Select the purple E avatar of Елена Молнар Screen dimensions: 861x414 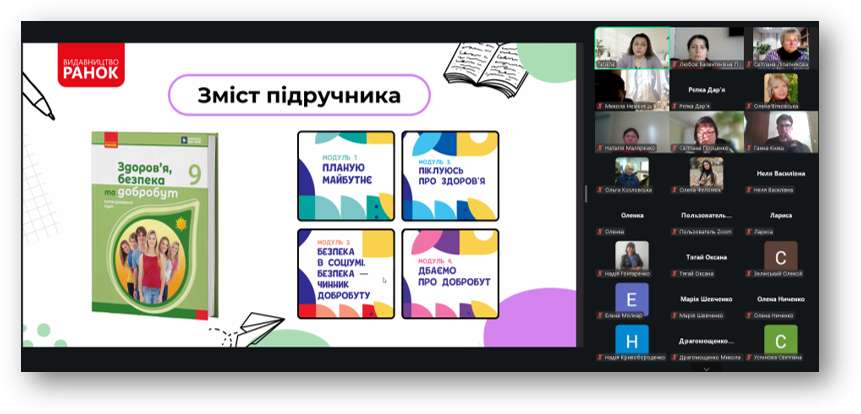coord(631,297)
